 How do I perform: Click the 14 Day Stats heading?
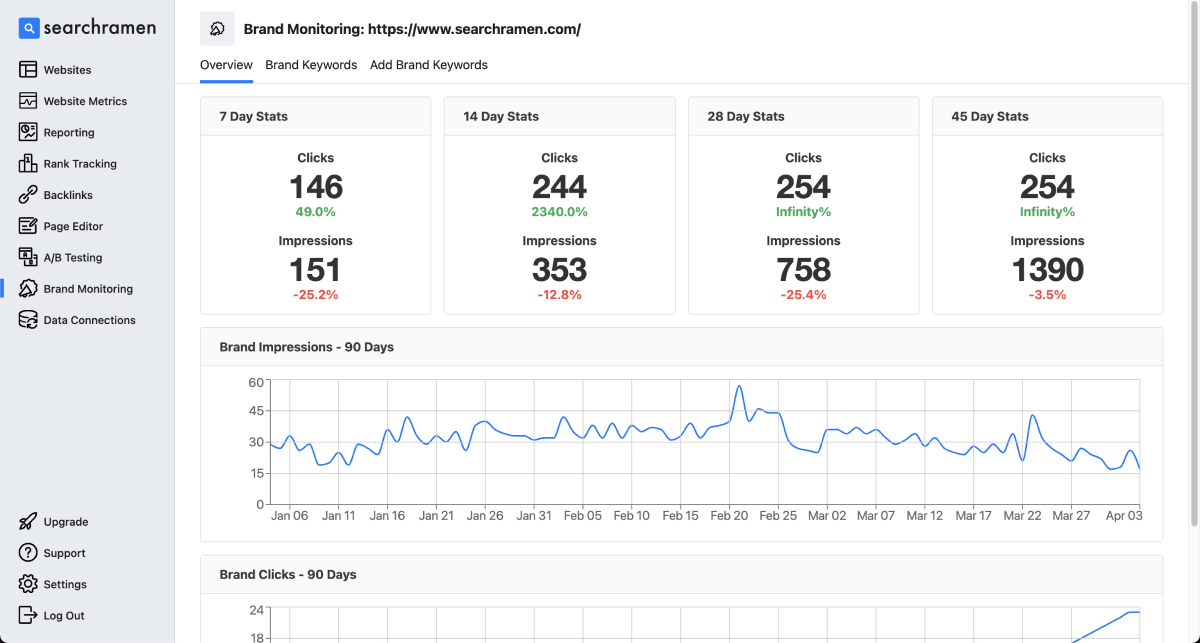point(501,116)
